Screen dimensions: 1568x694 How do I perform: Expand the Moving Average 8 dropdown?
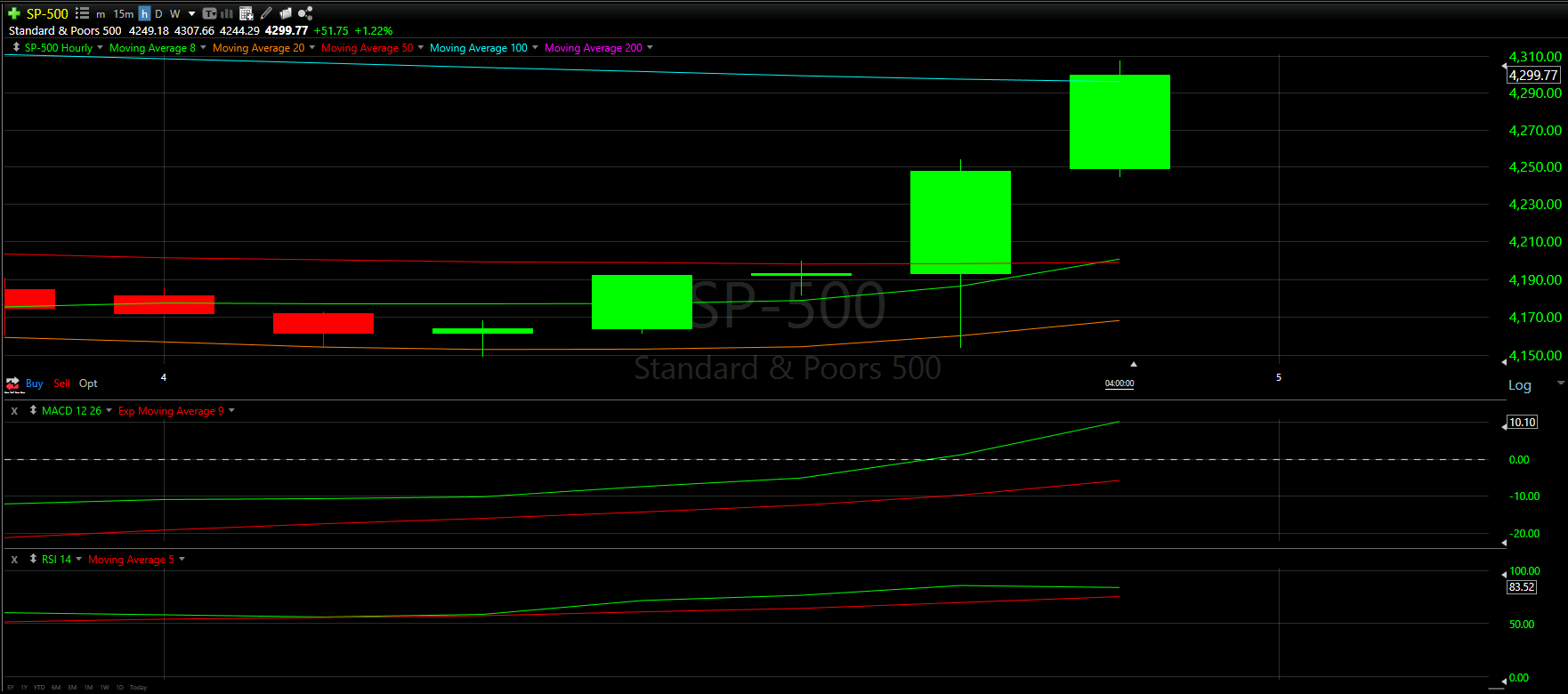point(204,48)
